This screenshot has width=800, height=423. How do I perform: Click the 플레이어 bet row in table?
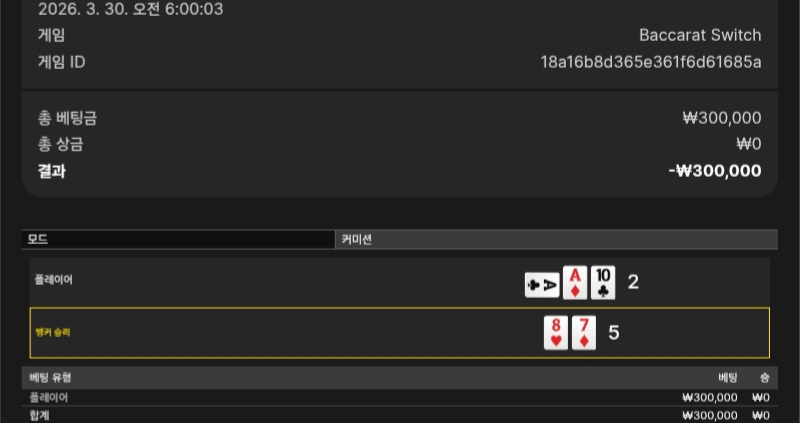(399, 397)
